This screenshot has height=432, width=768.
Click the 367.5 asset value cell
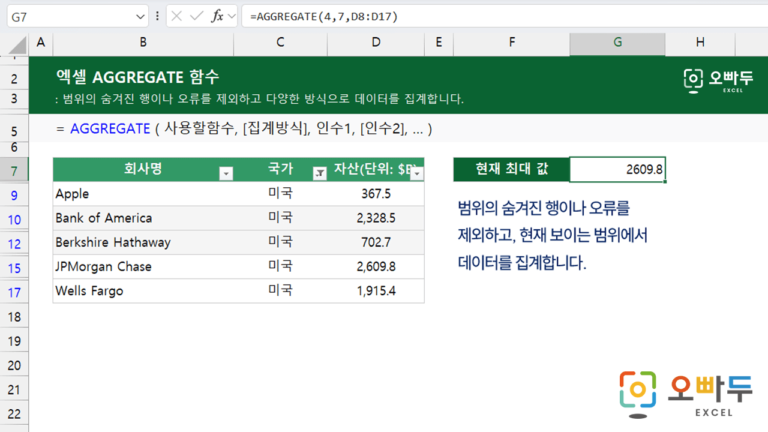(x=376, y=193)
